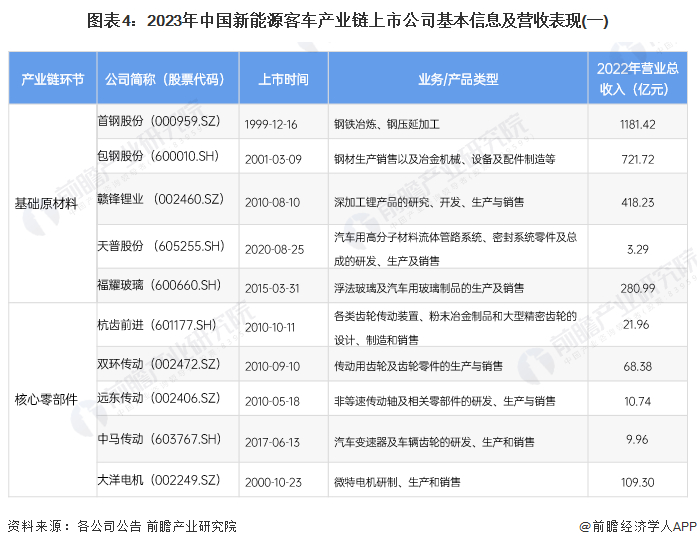Select the 公司简称（股票代码）column header
The height and width of the screenshot is (547, 697).
(x=168, y=79)
